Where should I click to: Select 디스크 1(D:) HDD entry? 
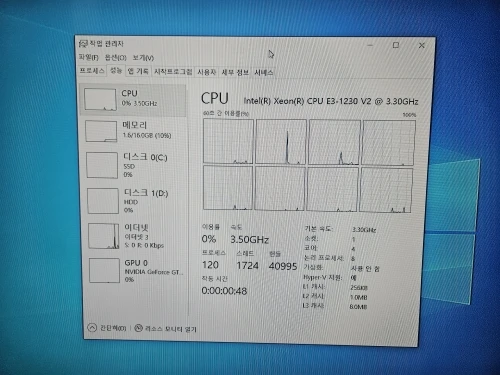135,201
